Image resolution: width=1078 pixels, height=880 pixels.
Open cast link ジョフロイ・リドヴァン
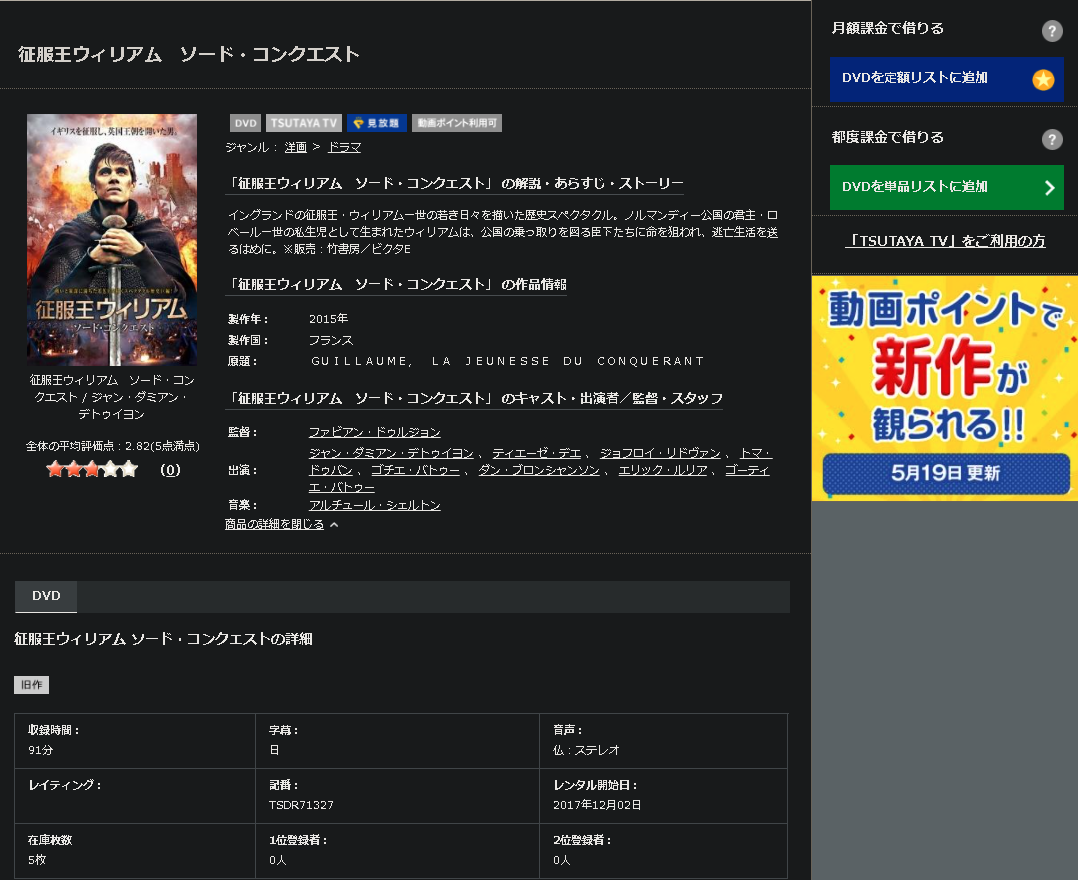tap(660, 453)
